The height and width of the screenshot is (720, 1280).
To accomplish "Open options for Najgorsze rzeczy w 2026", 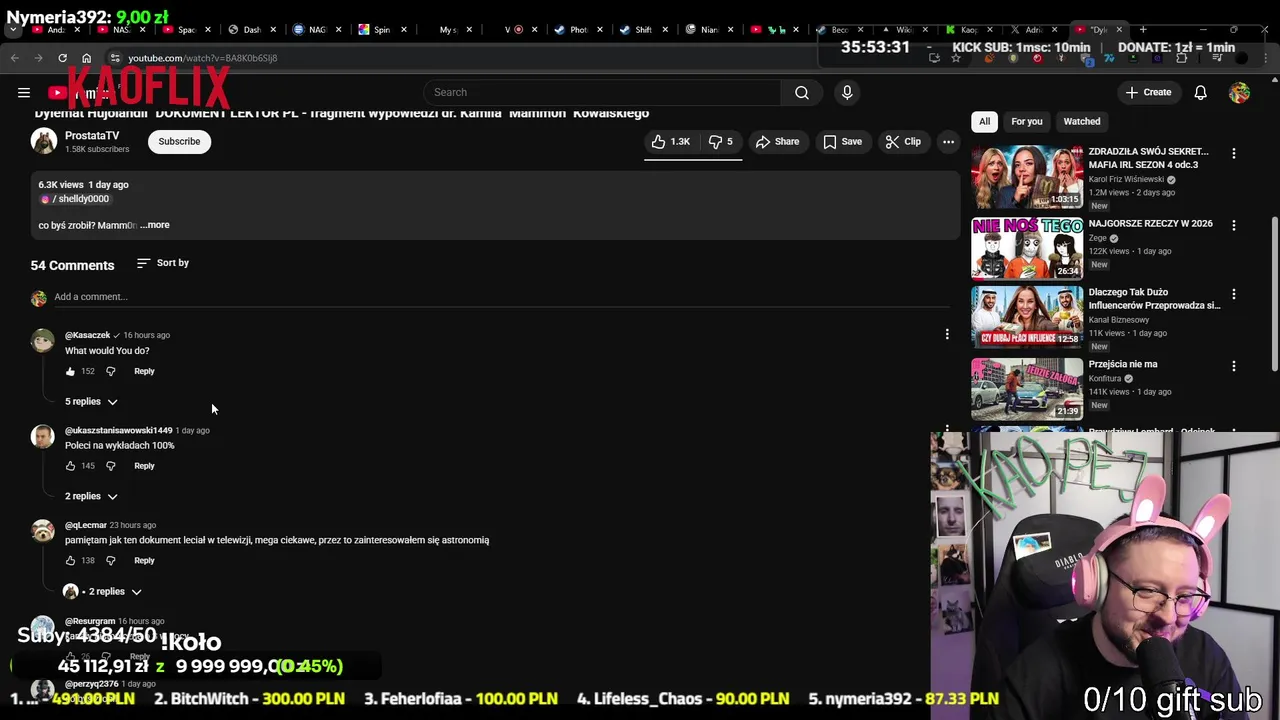I will pos(1233,225).
